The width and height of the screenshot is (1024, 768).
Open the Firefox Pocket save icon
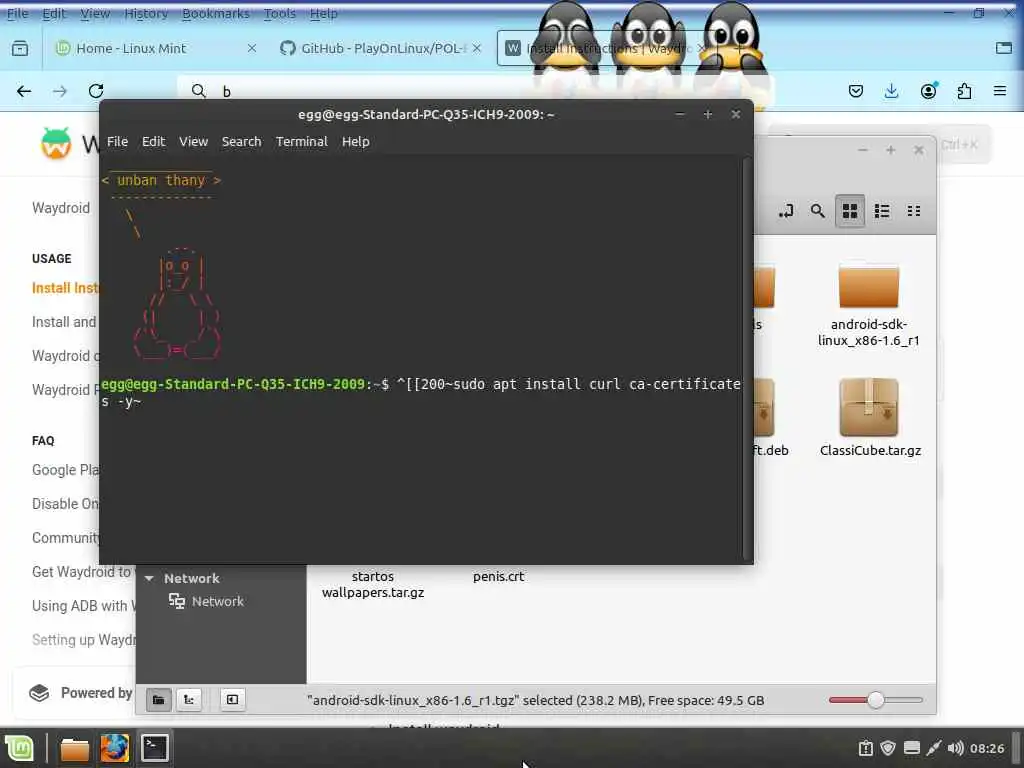856,91
